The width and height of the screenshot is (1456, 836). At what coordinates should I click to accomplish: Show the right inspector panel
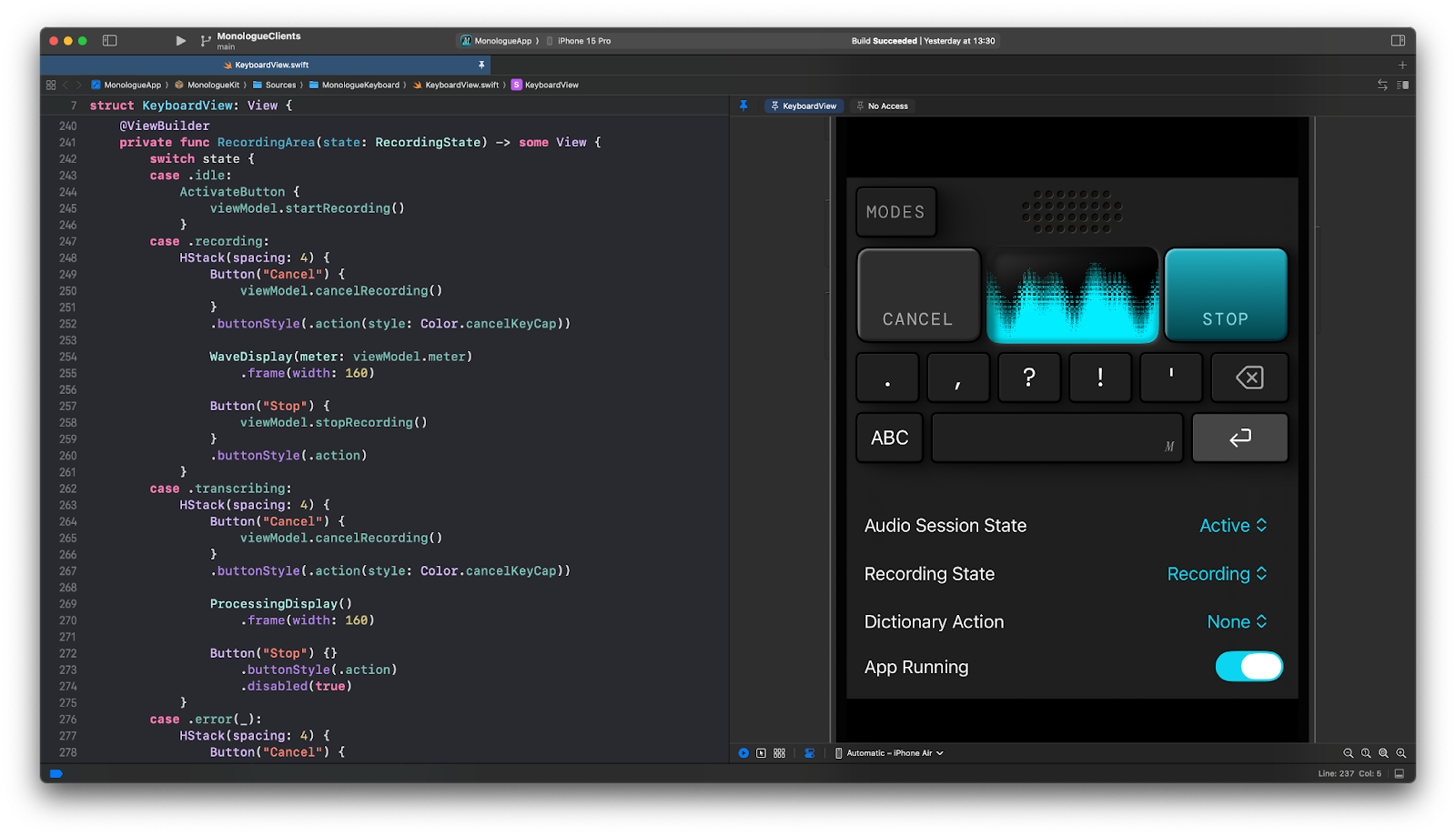tap(1398, 41)
